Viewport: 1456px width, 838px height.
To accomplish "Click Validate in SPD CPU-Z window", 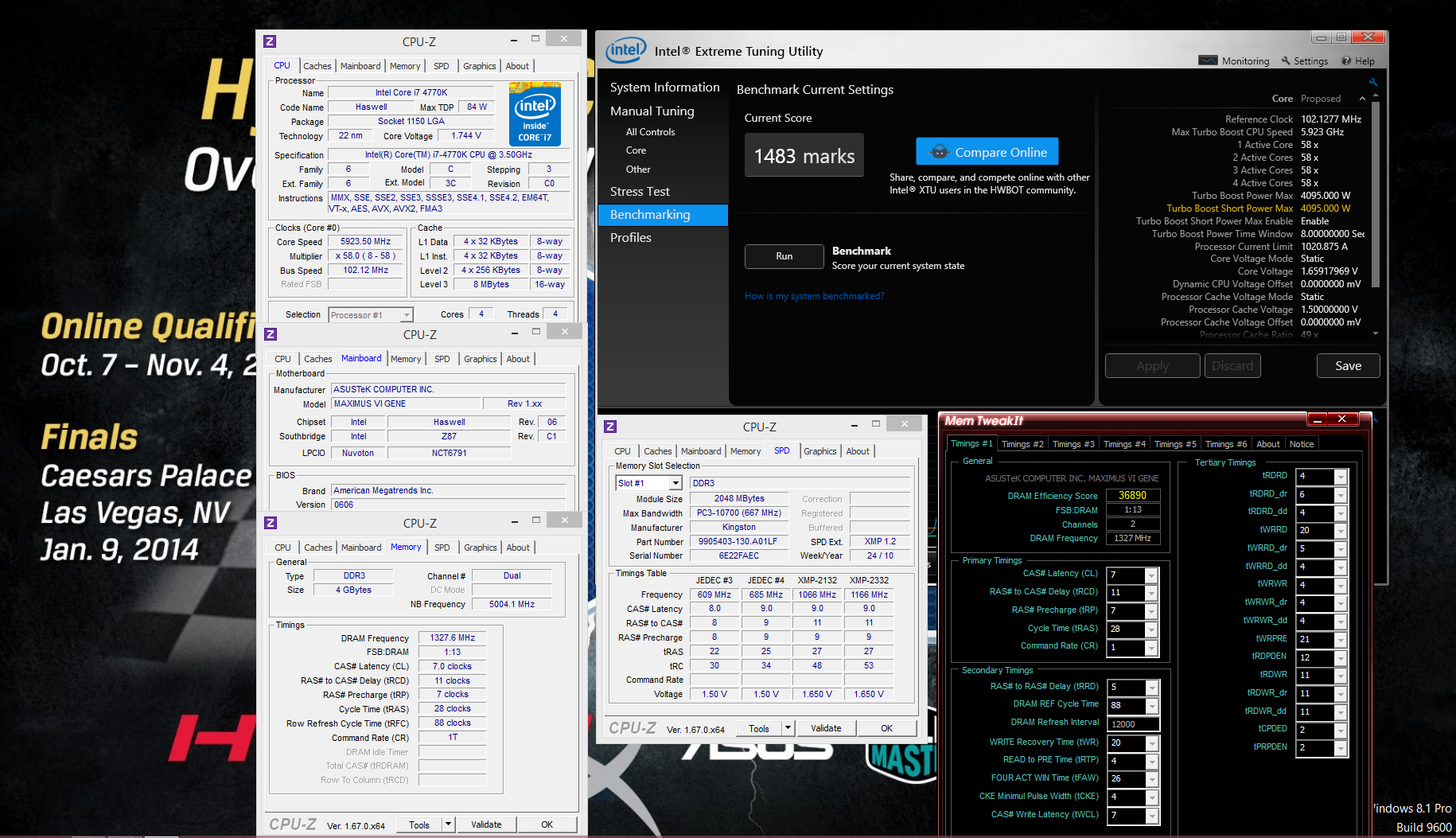I will (826, 728).
